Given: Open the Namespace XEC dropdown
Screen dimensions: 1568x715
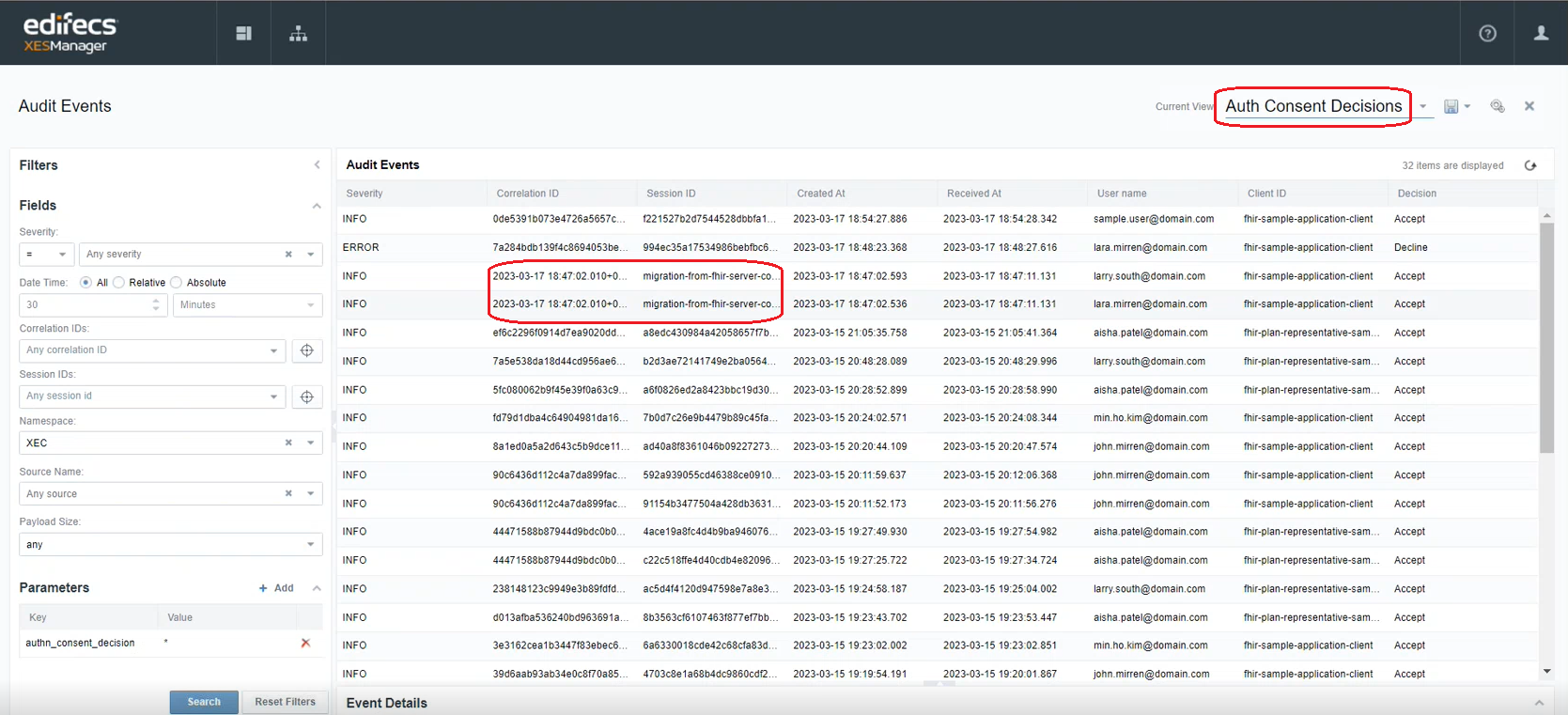Looking at the screenshot, I should (x=310, y=443).
